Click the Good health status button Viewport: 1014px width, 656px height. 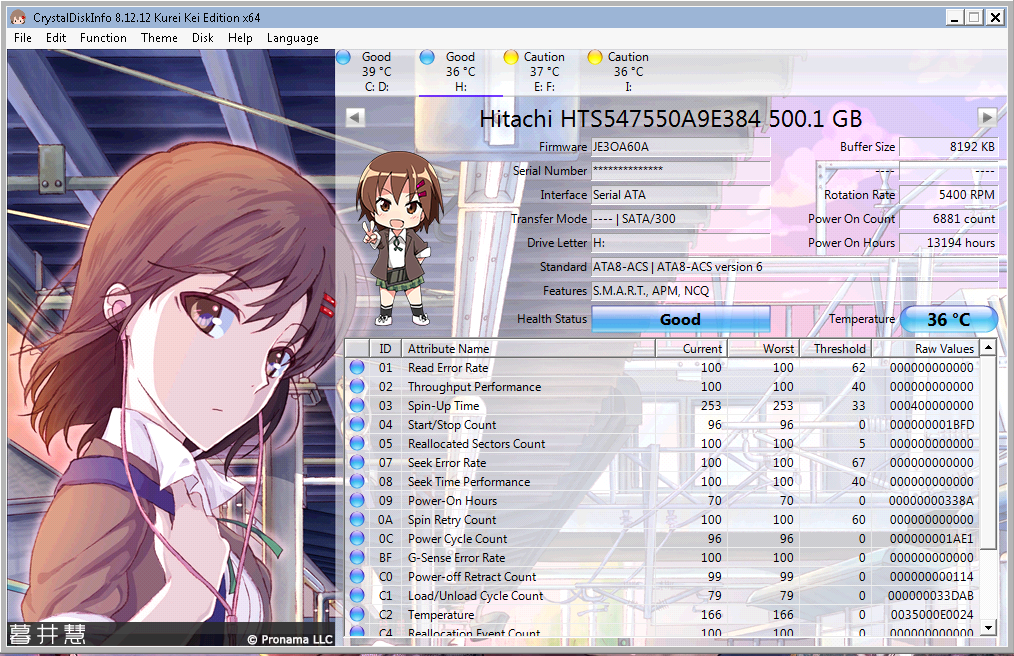tap(680, 320)
